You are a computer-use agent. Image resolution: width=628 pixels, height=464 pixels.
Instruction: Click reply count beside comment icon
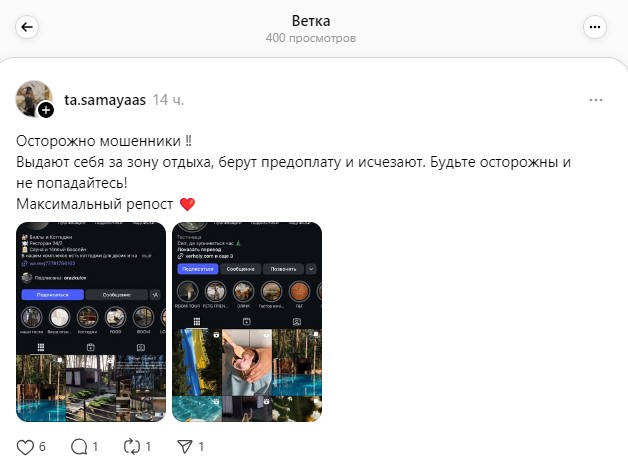pyautogui.click(x=95, y=447)
